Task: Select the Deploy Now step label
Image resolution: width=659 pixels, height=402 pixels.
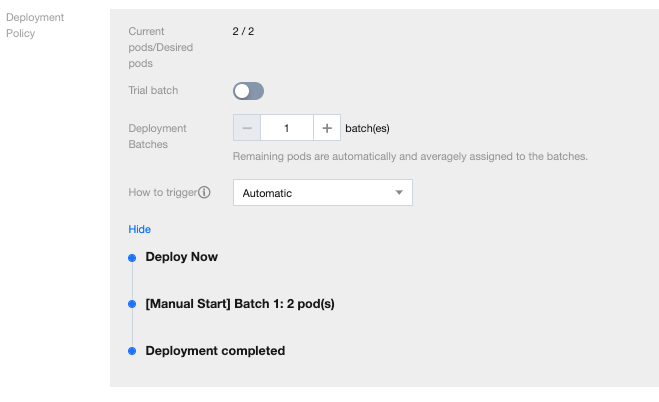Action: click(182, 257)
